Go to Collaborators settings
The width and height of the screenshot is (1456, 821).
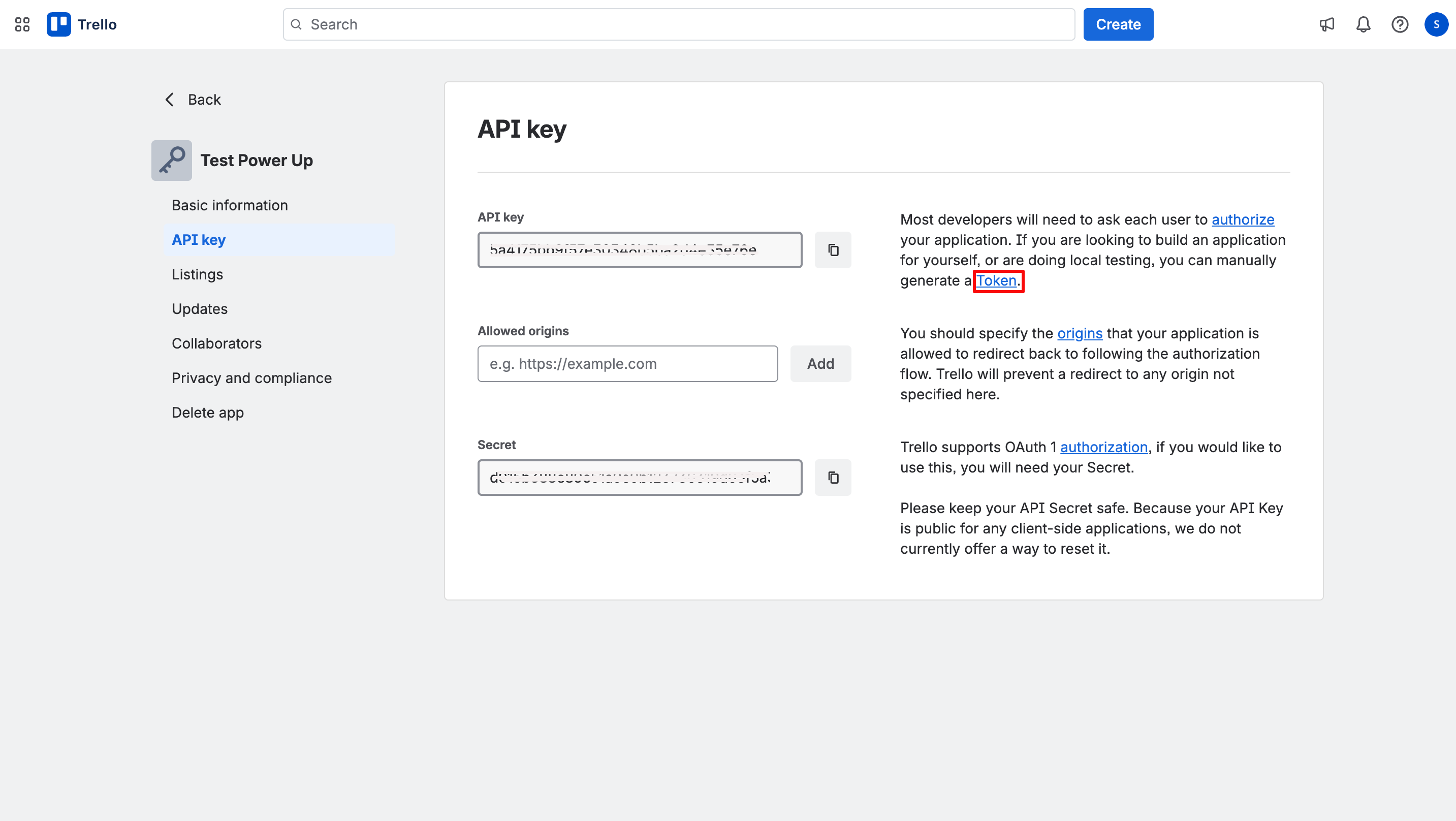click(x=216, y=343)
